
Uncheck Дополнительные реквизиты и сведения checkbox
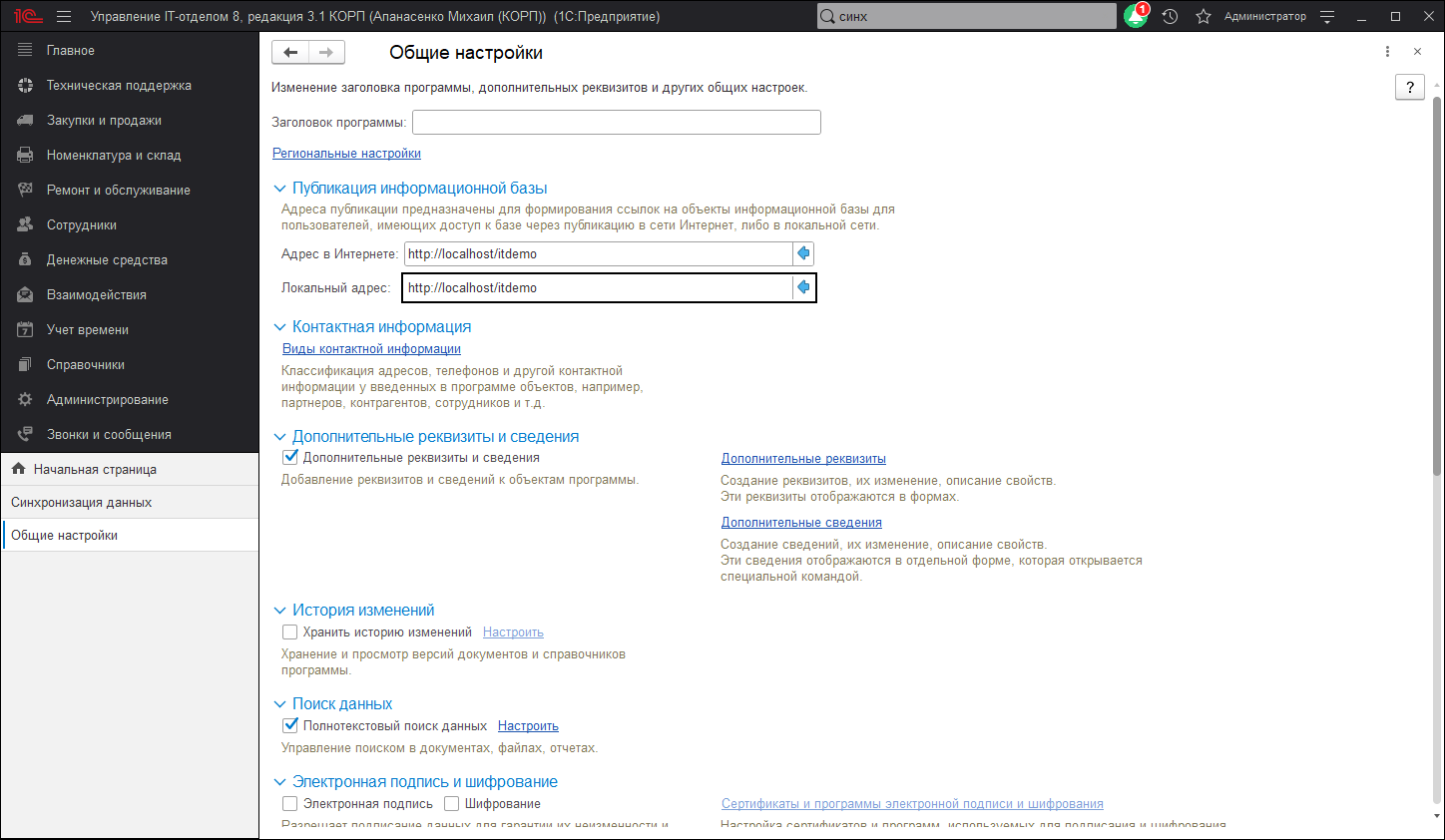tap(290, 458)
